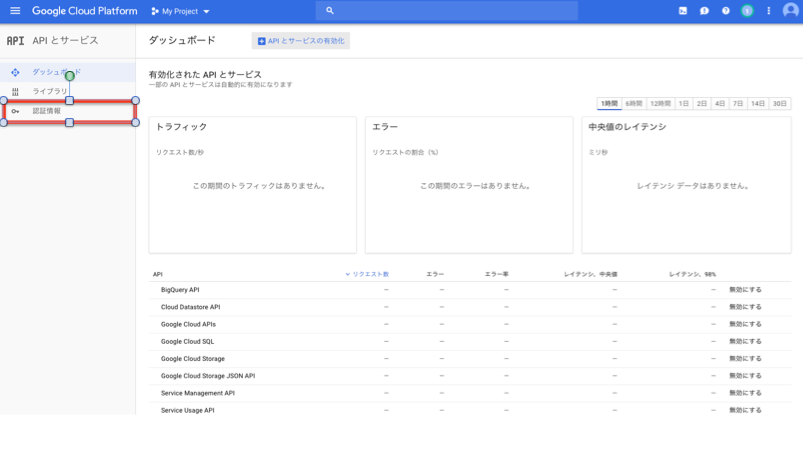Click the エラー column header
803x473 pixels.
(435, 274)
